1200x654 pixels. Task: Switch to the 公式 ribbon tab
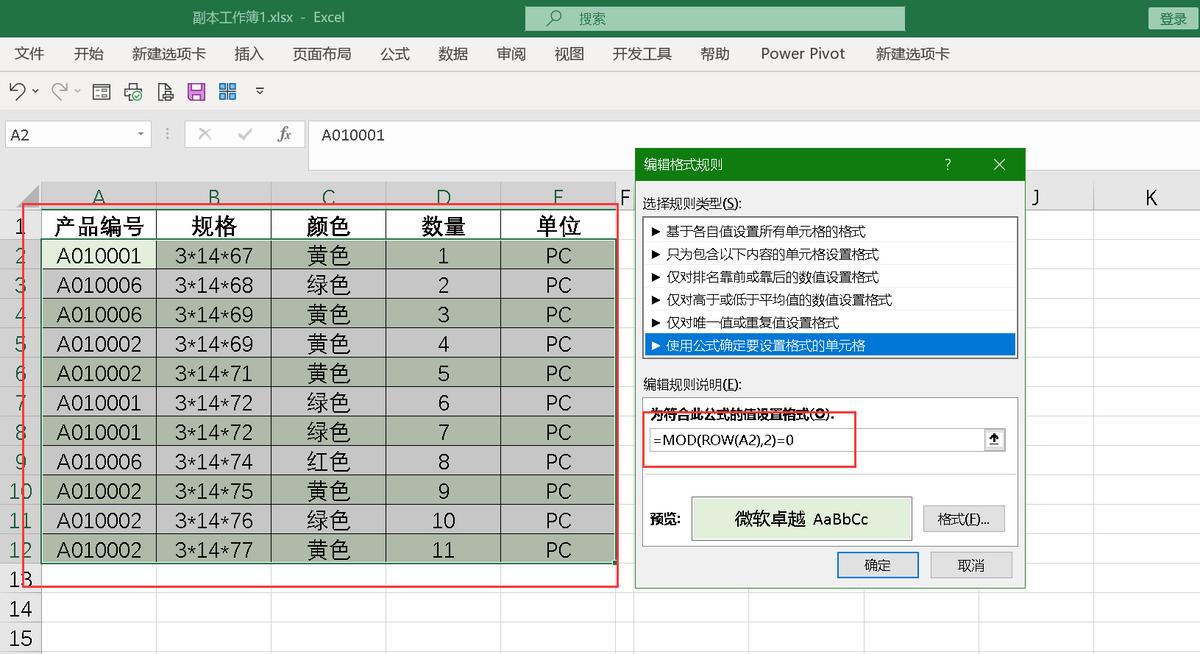click(x=395, y=54)
